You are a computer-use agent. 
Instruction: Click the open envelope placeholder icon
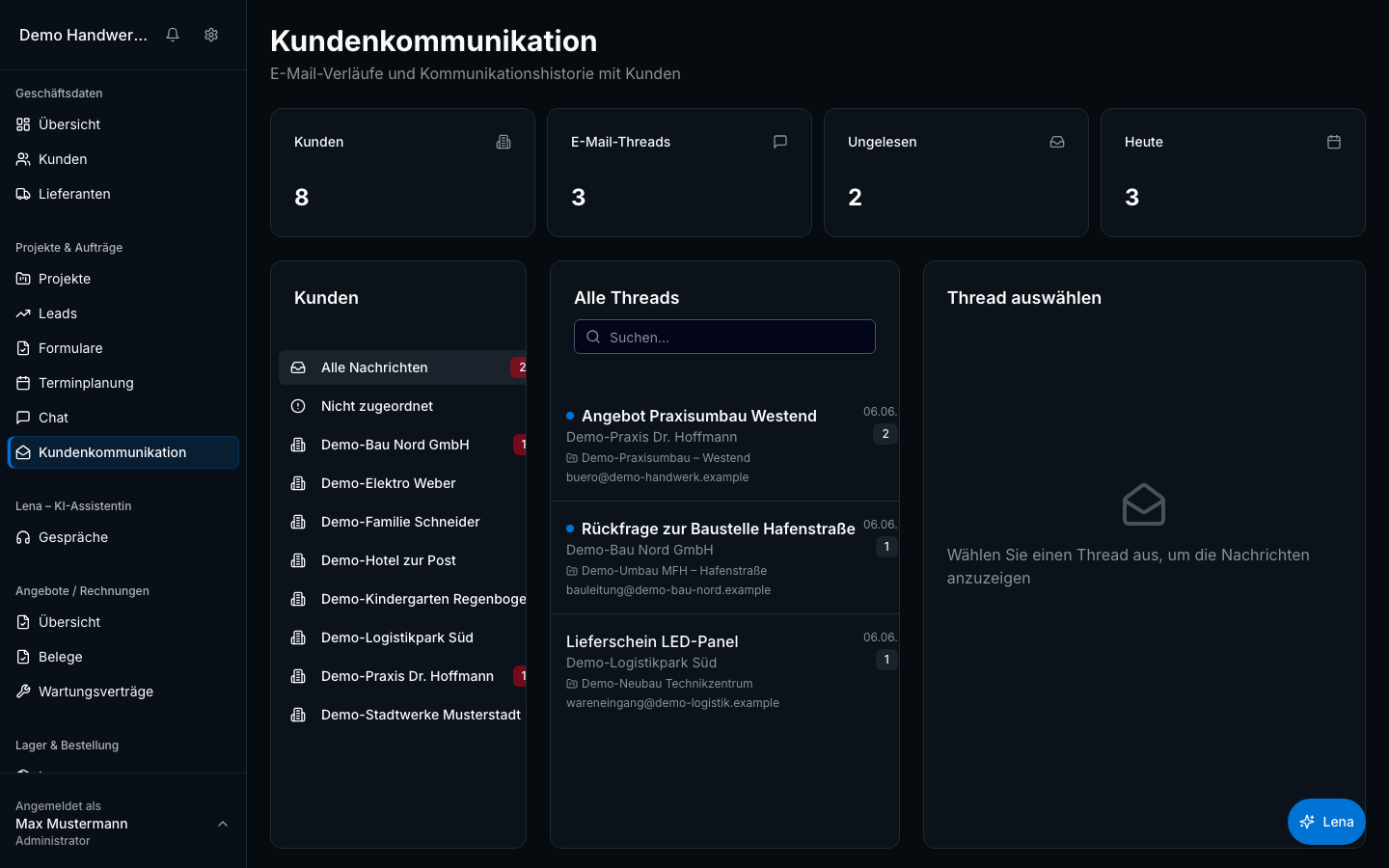click(x=1144, y=504)
